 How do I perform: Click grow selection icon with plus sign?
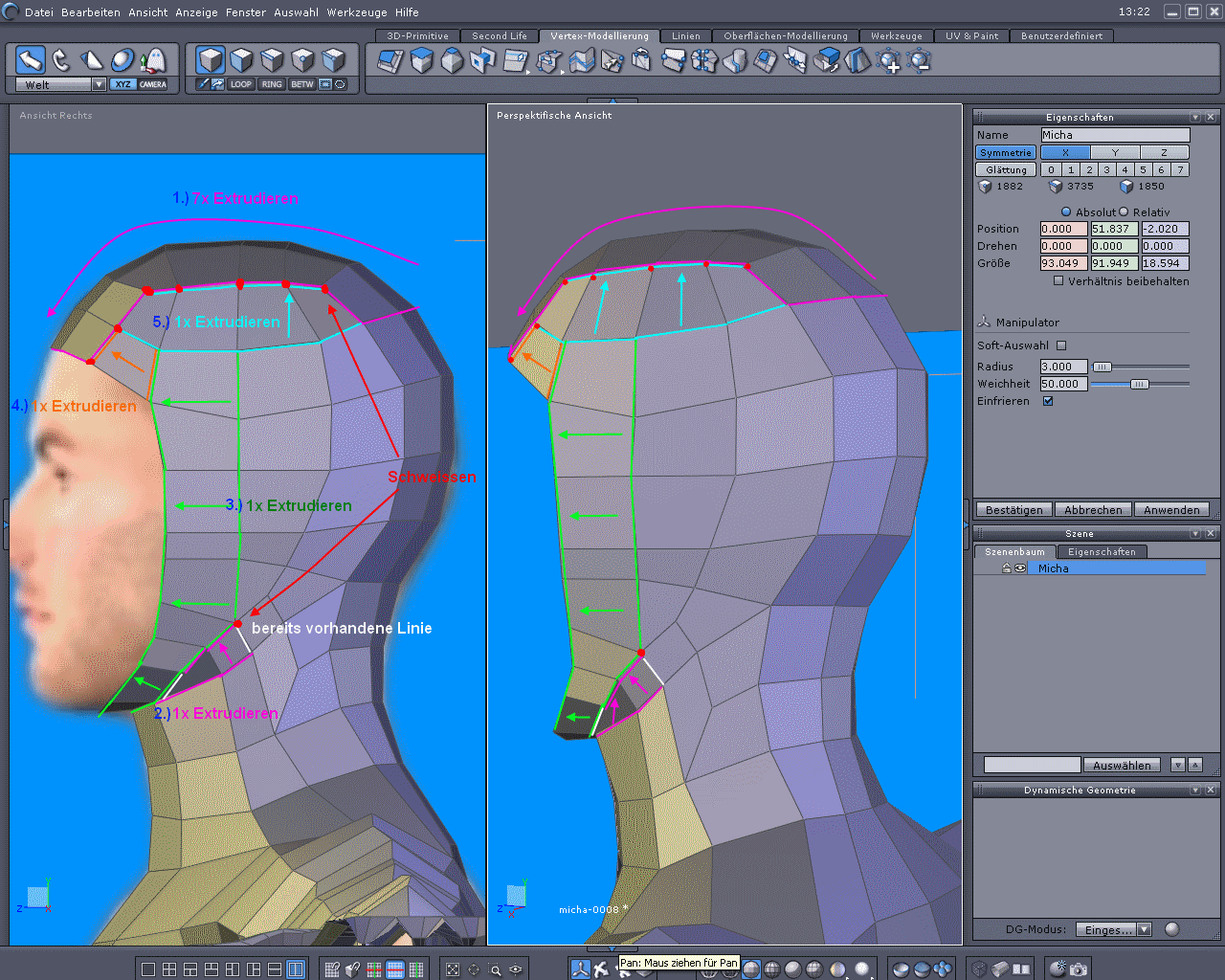coord(889,61)
